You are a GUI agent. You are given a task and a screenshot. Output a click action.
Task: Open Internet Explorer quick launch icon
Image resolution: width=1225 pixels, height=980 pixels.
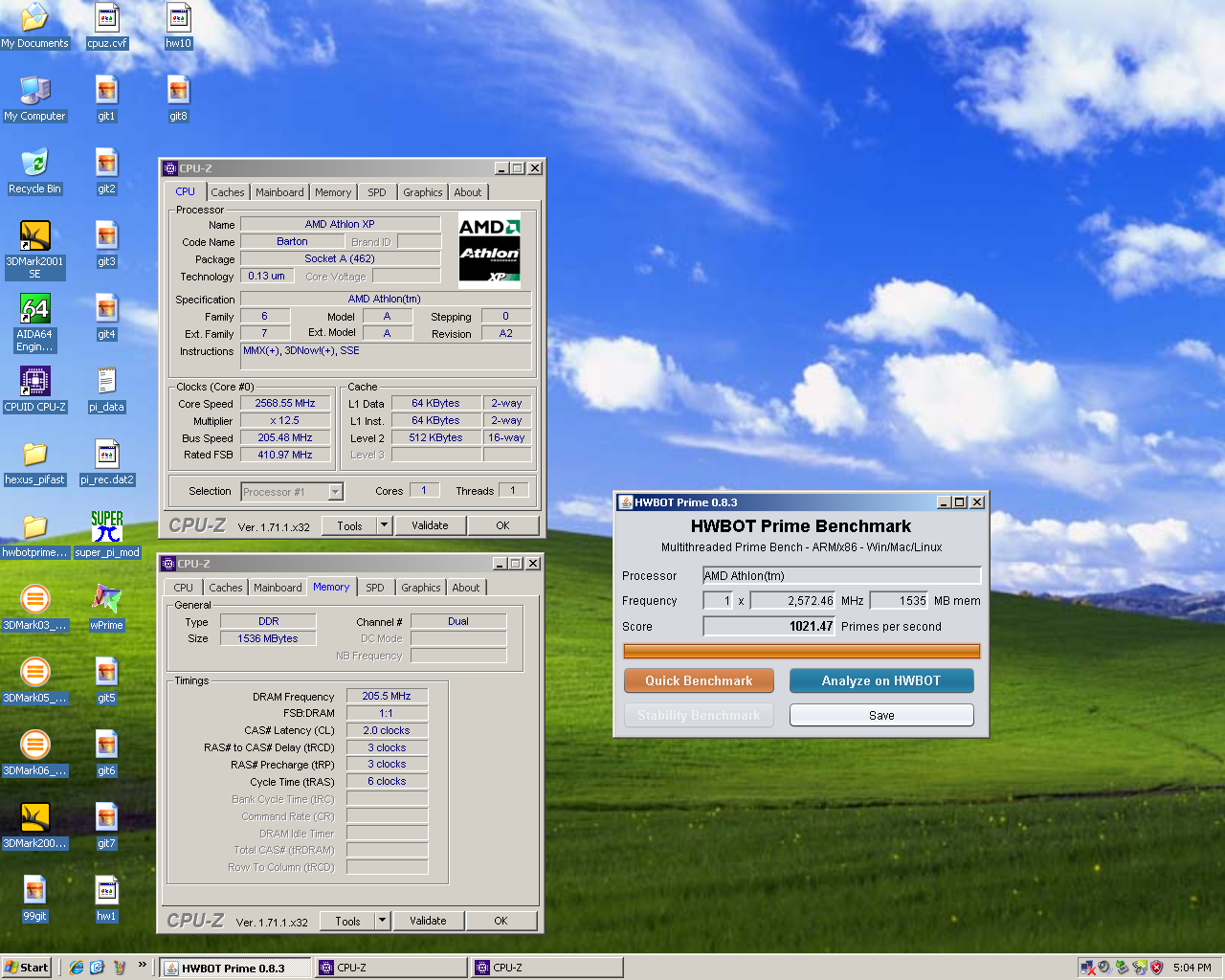77,968
